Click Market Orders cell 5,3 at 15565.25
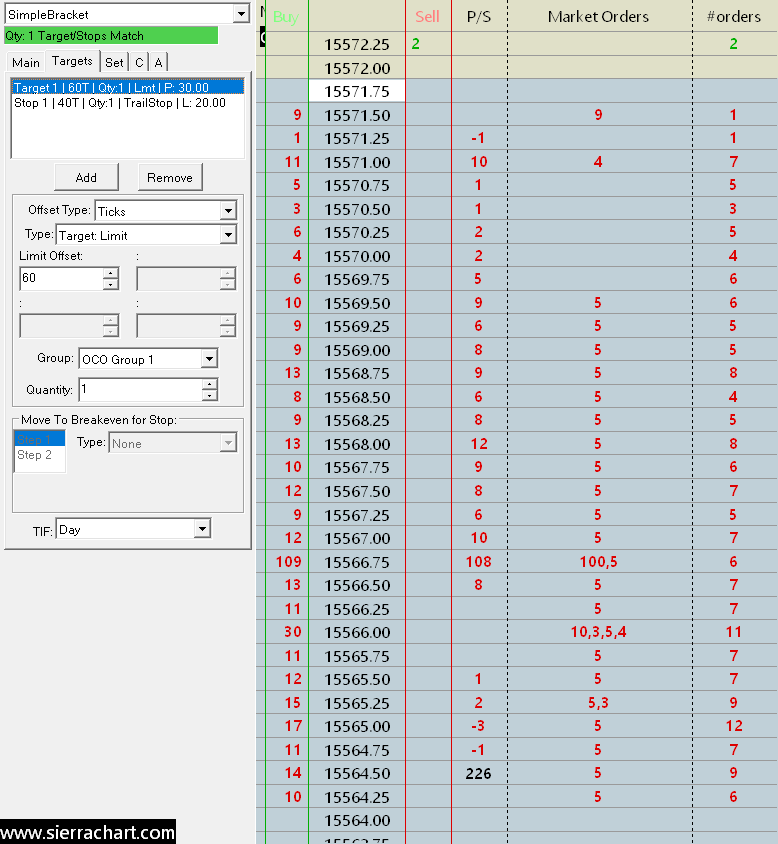 coord(599,703)
